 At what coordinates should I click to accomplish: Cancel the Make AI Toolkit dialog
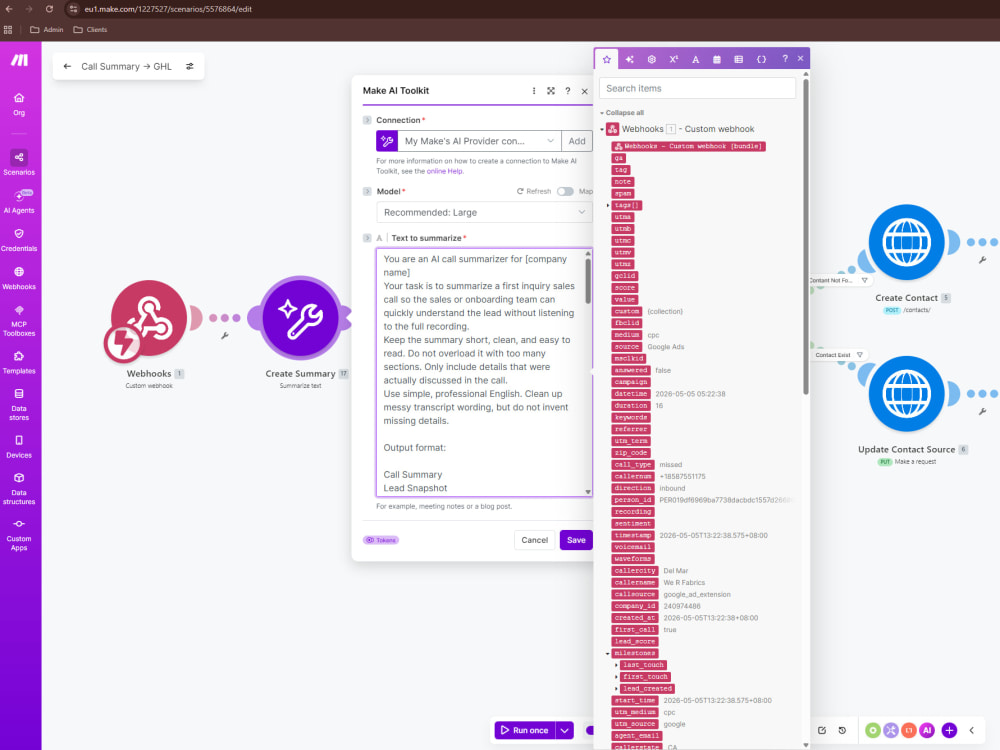pos(534,540)
